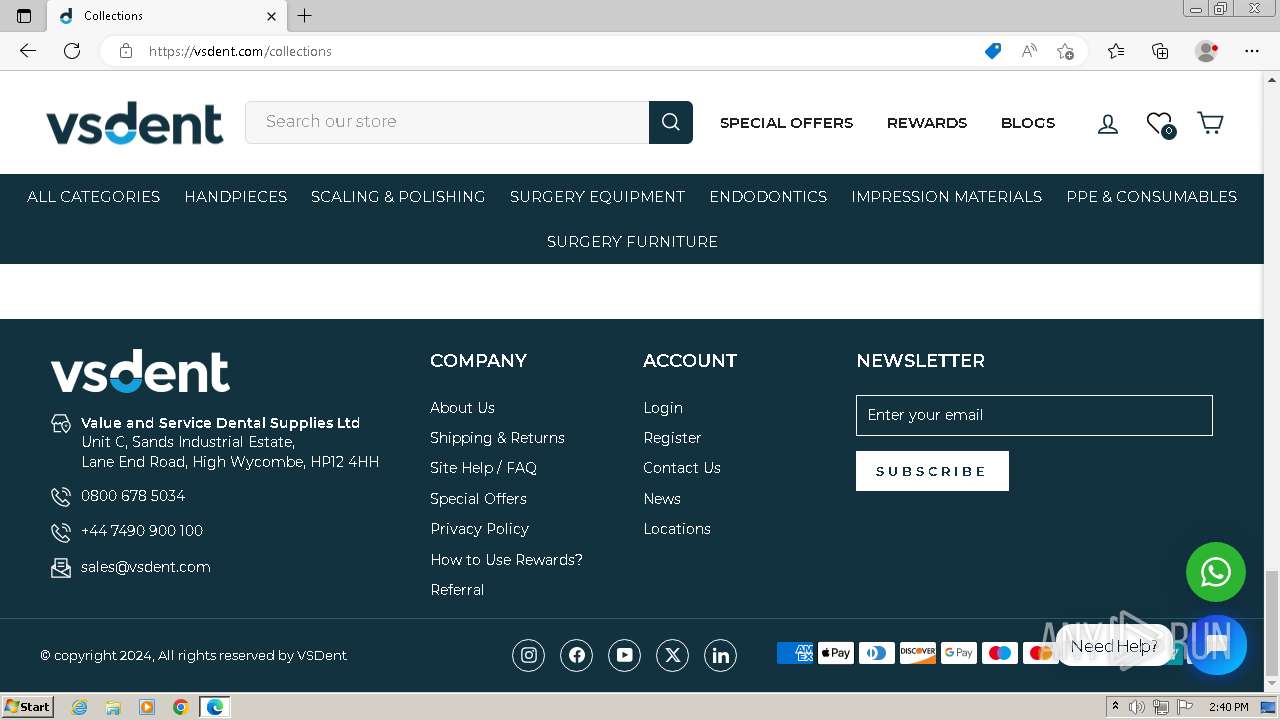This screenshot has height=720, width=1280.
Task: Add this page to favorites star
Action: [x=1065, y=51]
